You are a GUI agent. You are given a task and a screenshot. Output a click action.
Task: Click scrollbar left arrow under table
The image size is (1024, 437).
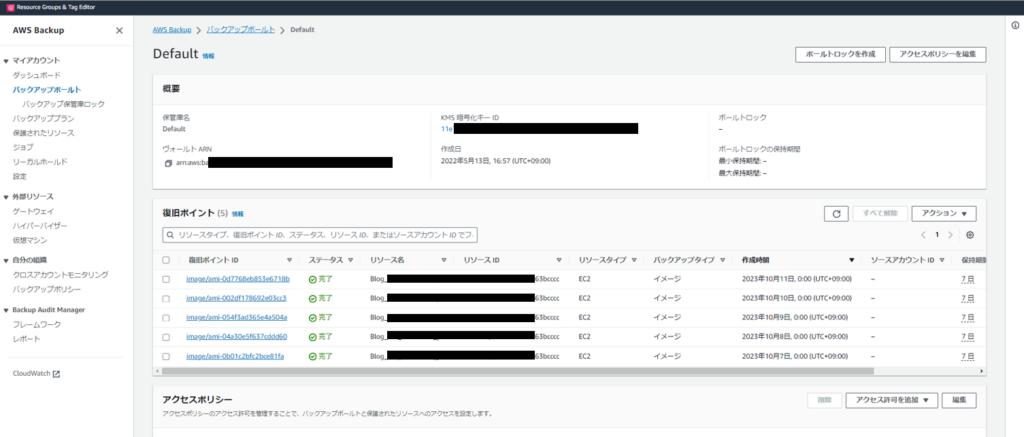[x=157, y=370]
